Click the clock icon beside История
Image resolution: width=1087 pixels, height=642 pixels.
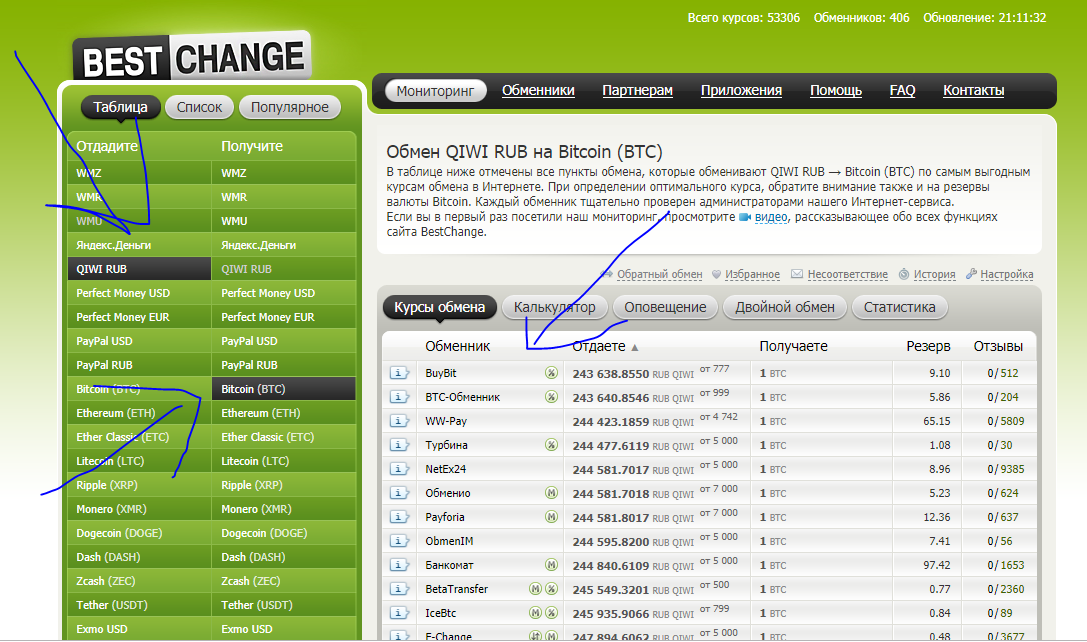click(x=904, y=275)
